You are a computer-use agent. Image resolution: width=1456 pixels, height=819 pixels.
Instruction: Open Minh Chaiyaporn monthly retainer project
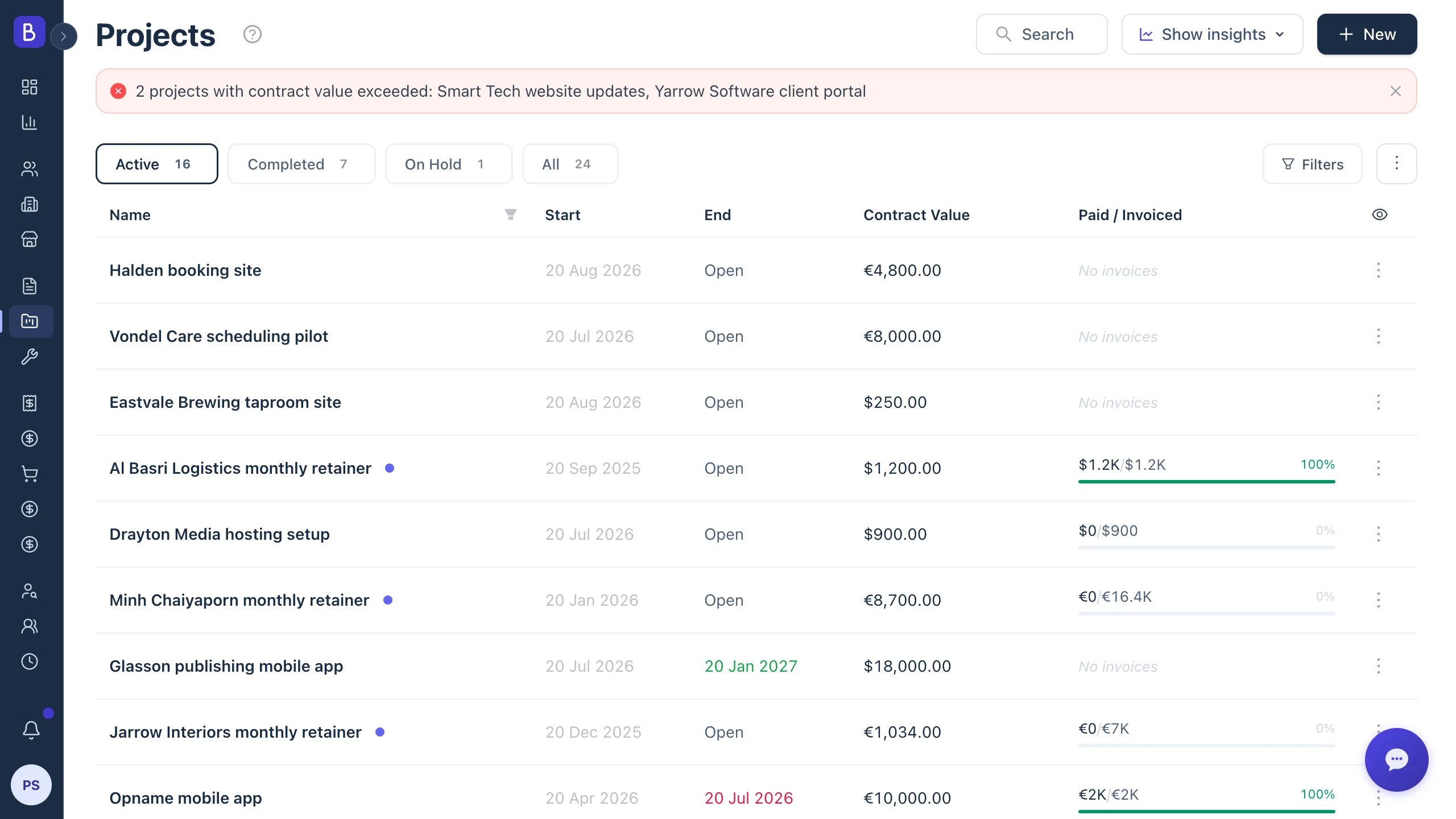239,600
